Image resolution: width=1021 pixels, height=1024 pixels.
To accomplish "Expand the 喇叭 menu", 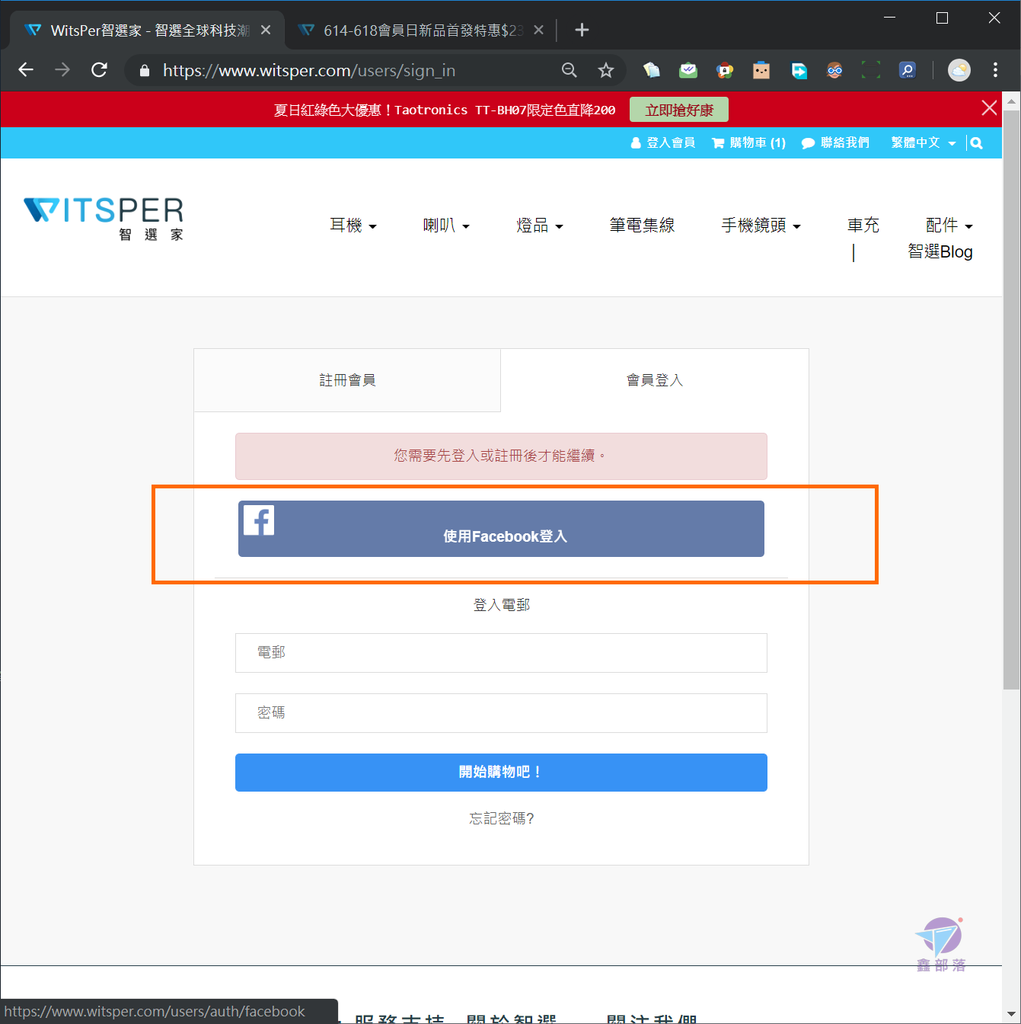I will coord(446,225).
